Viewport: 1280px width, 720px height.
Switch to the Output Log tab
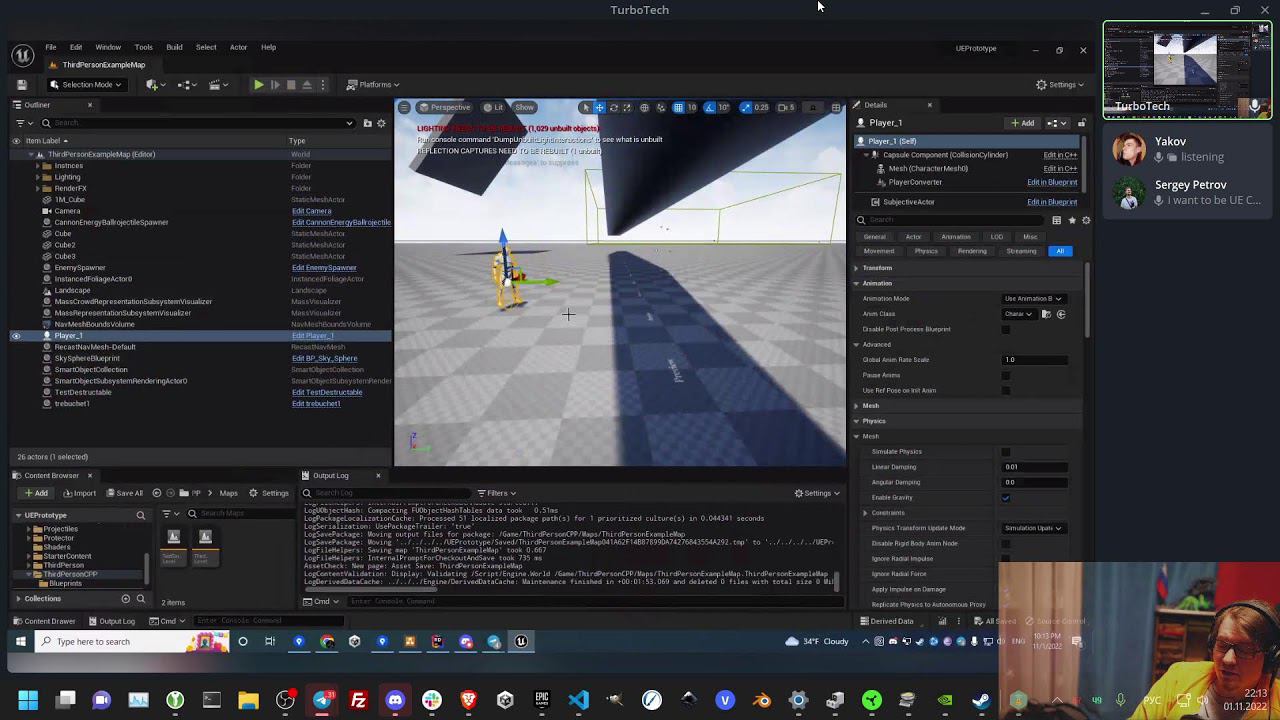(x=331, y=476)
